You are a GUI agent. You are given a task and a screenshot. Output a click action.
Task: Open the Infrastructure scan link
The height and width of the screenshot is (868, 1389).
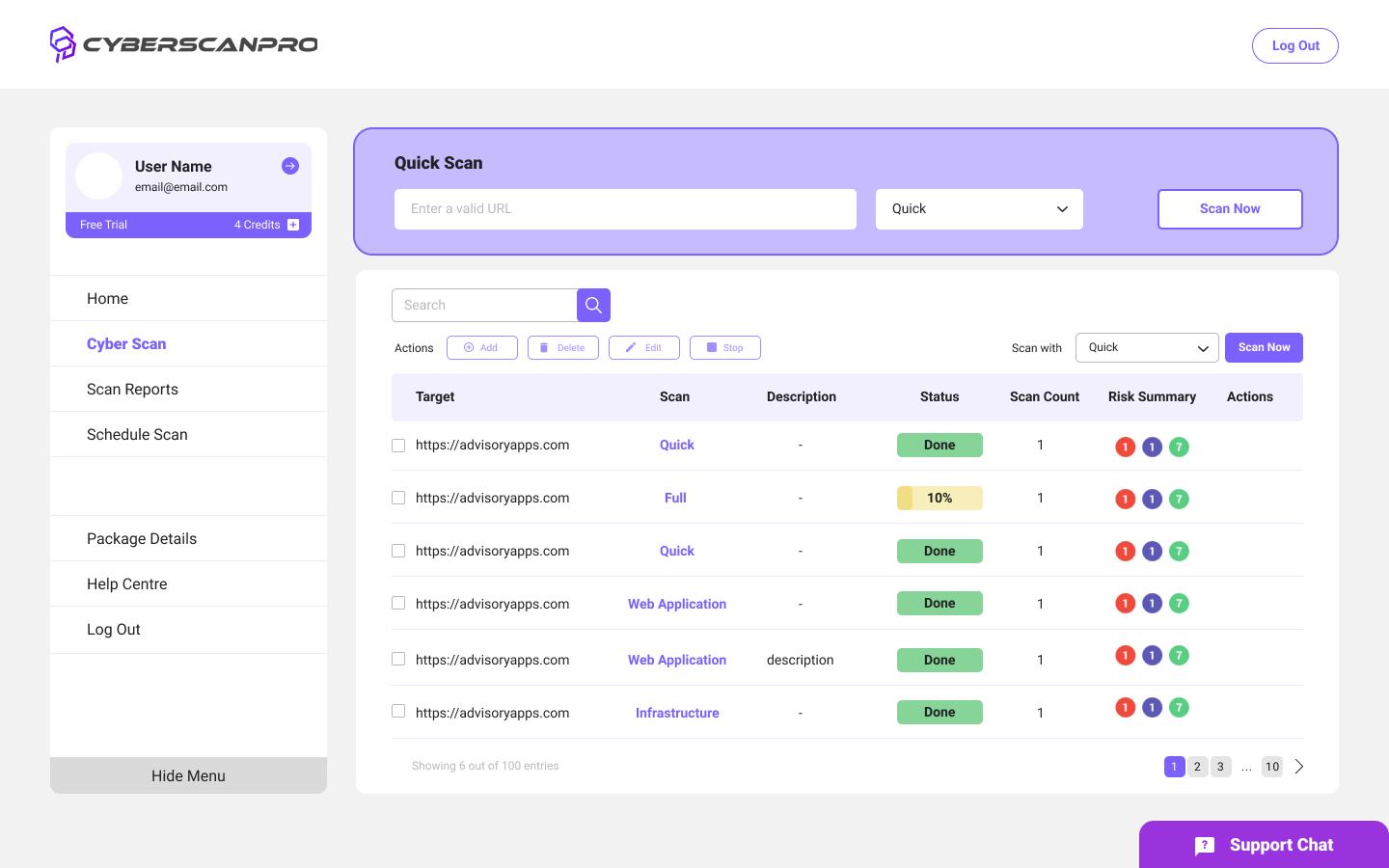pyautogui.click(x=677, y=713)
